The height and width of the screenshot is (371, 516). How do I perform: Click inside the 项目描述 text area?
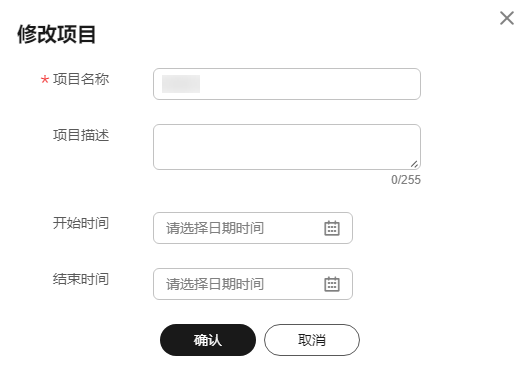tap(287, 147)
